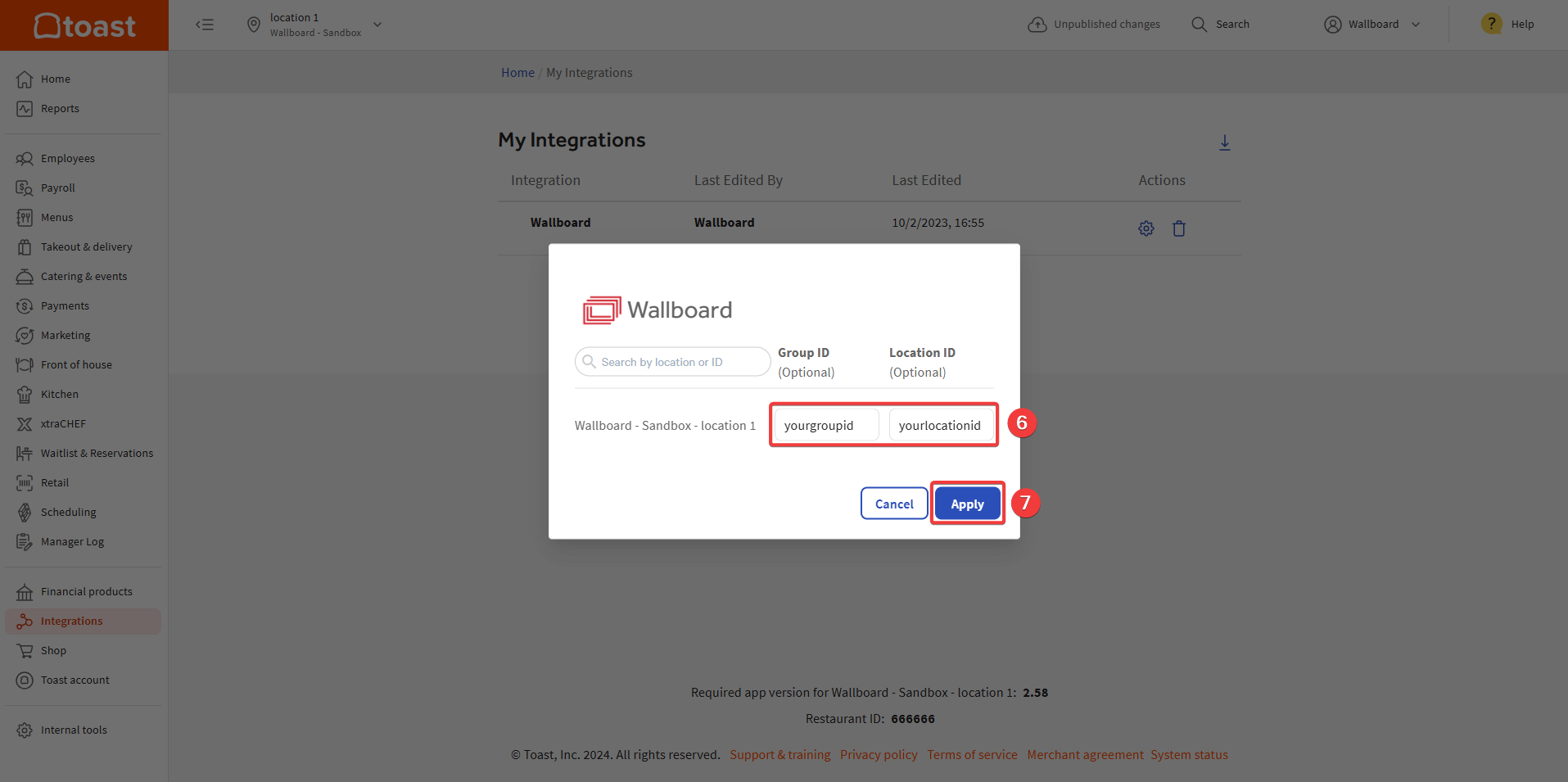Click the Last Edited By column header
Image resolution: width=1568 pixels, height=782 pixels.
pos(739,180)
